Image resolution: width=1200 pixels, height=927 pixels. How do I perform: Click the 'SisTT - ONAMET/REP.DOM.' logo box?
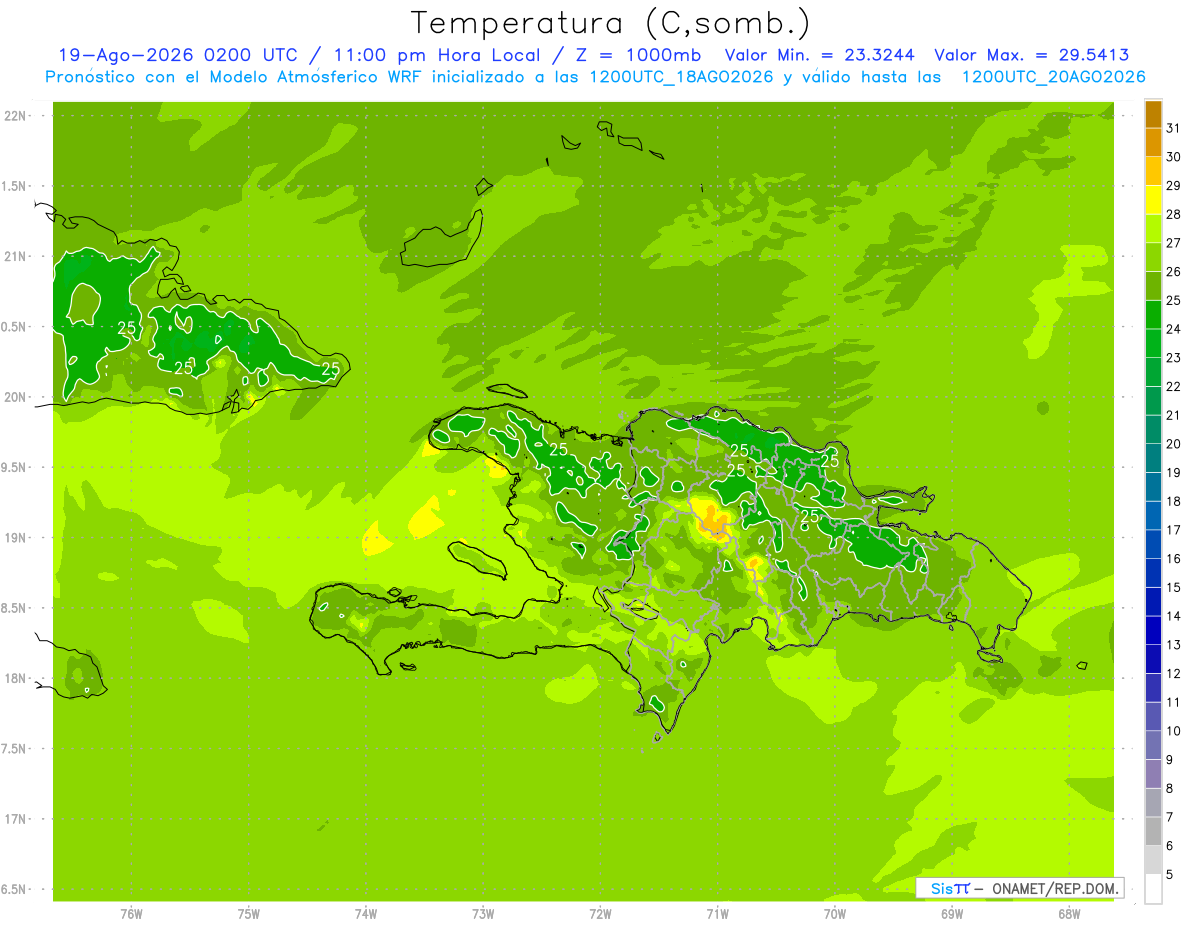pos(1020,888)
